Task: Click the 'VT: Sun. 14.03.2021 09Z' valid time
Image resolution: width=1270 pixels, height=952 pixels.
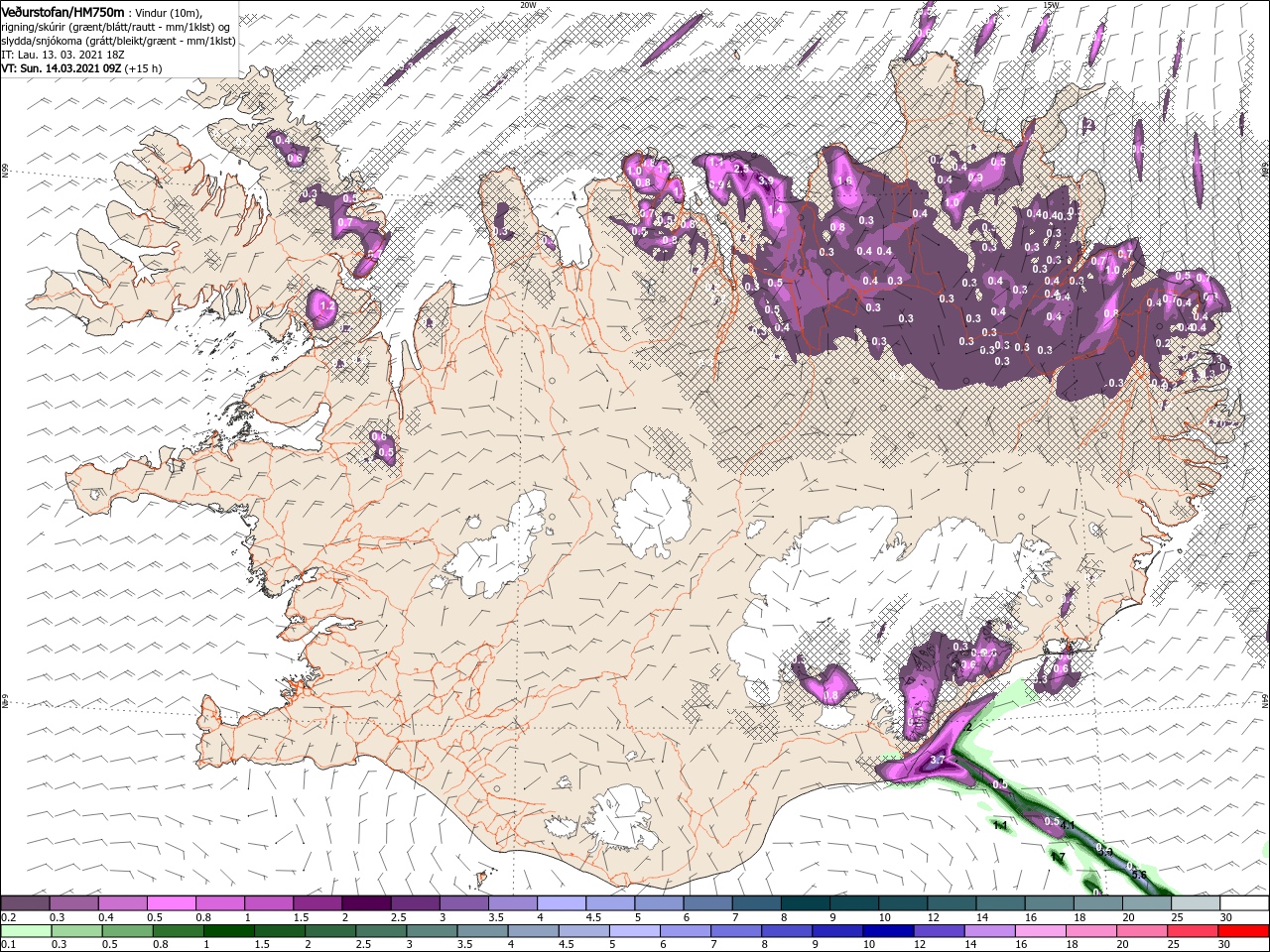Action: 61,68
